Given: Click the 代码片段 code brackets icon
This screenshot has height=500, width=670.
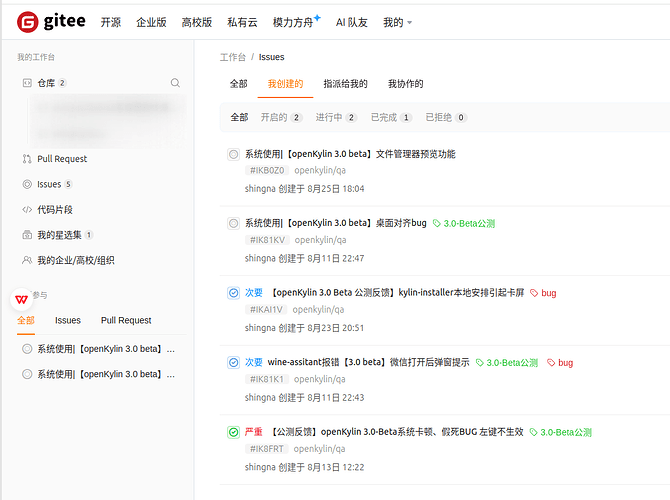Looking at the screenshot, I should tap(27, 209).
